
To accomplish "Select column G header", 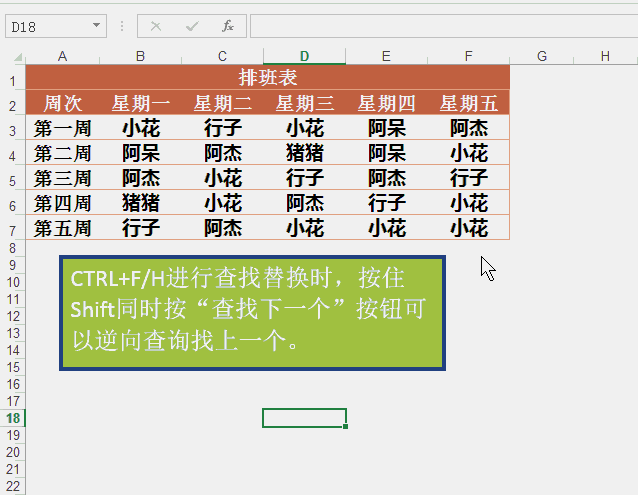I will pos(542,56).
